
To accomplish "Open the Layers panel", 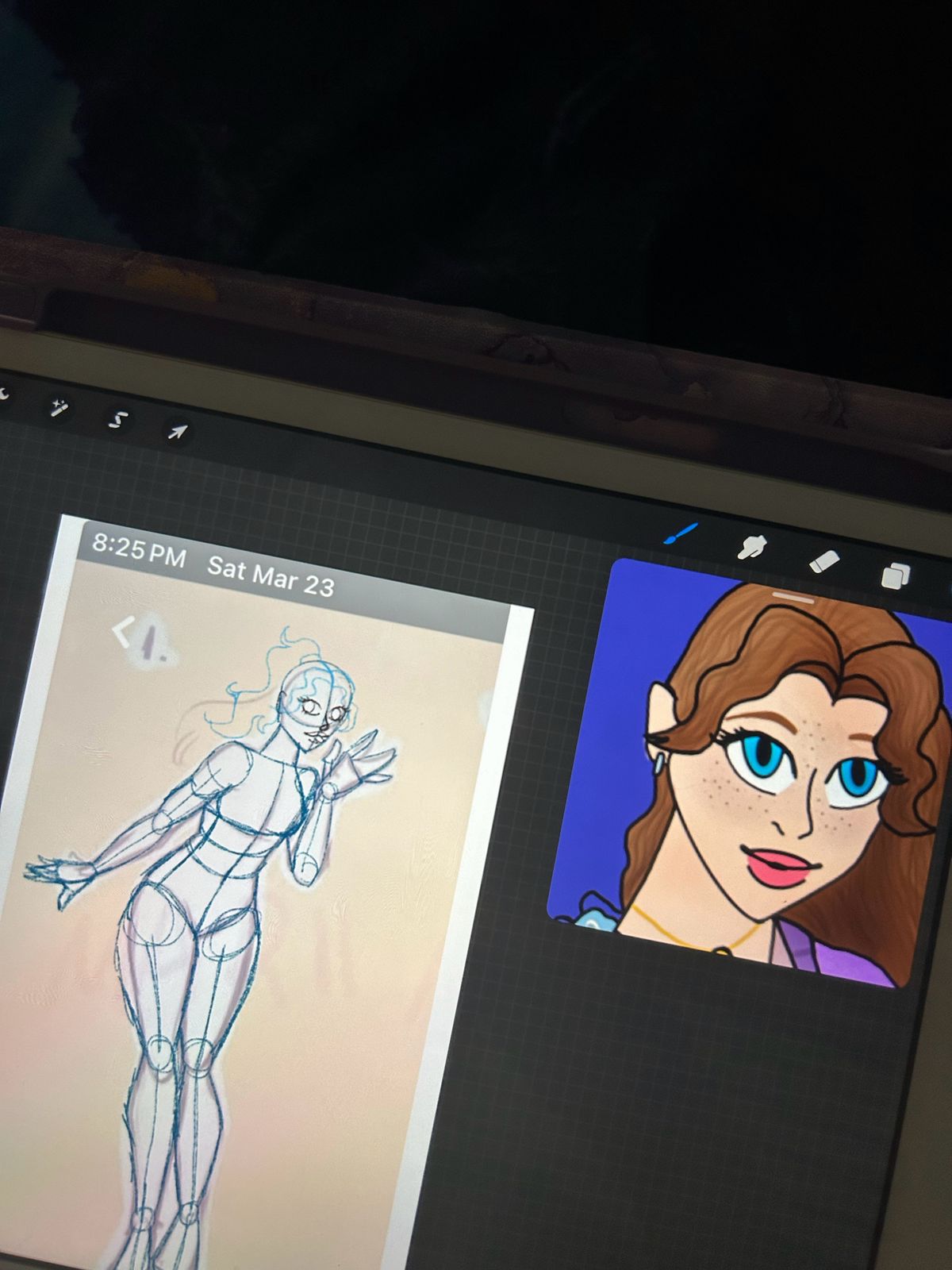I will click(896, 575).
